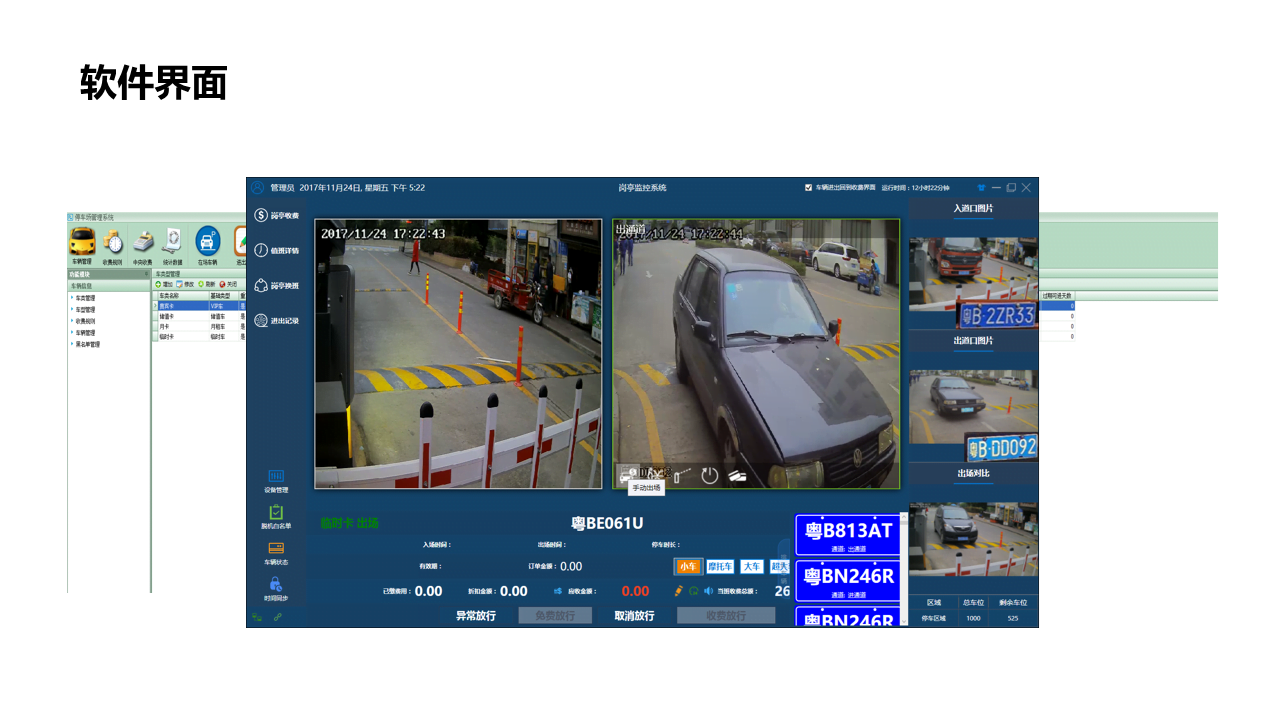Viewport: 1280px width, 720px height.
Task: Open 值班详情 info icon in sidebar
Action: [261, 250]
